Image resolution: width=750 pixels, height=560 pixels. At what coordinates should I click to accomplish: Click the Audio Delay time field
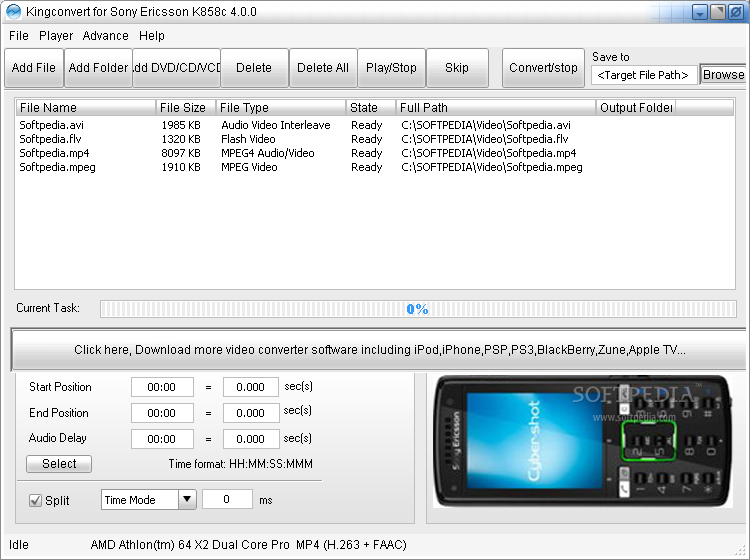tap(162, 439)
